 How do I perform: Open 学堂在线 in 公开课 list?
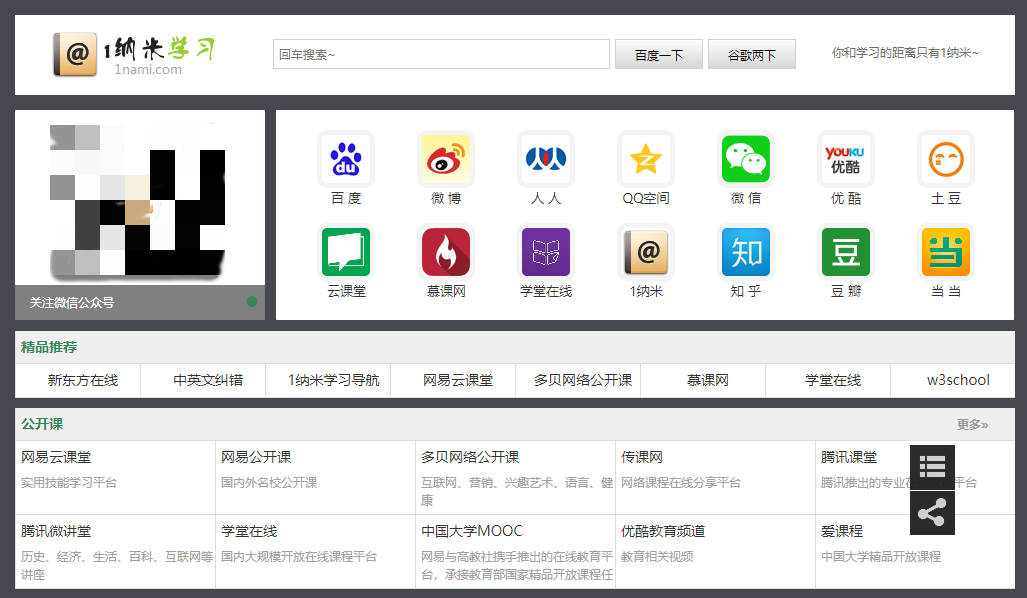click(249, 531)
